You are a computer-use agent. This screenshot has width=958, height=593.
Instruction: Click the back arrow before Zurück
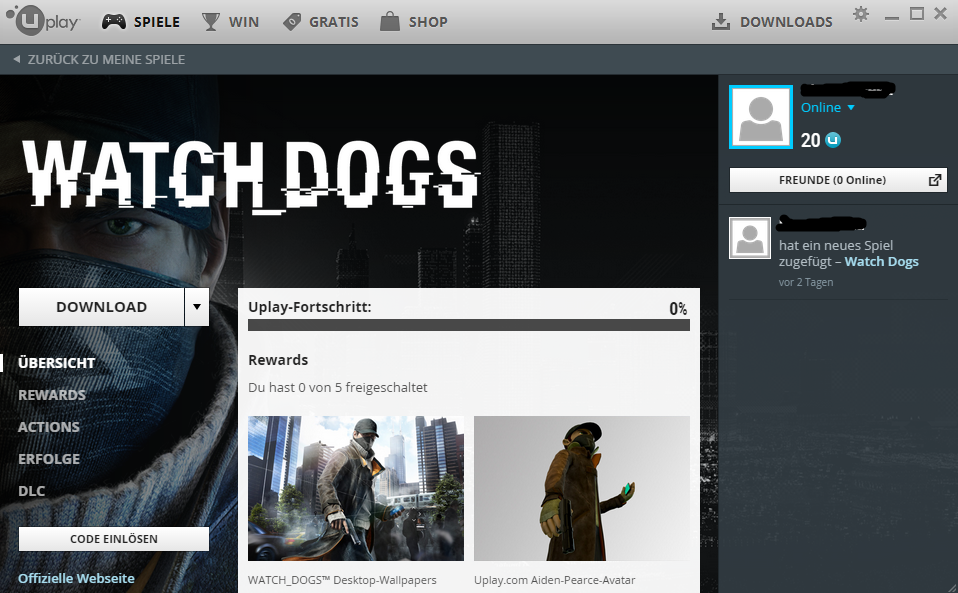coord(16,59)
